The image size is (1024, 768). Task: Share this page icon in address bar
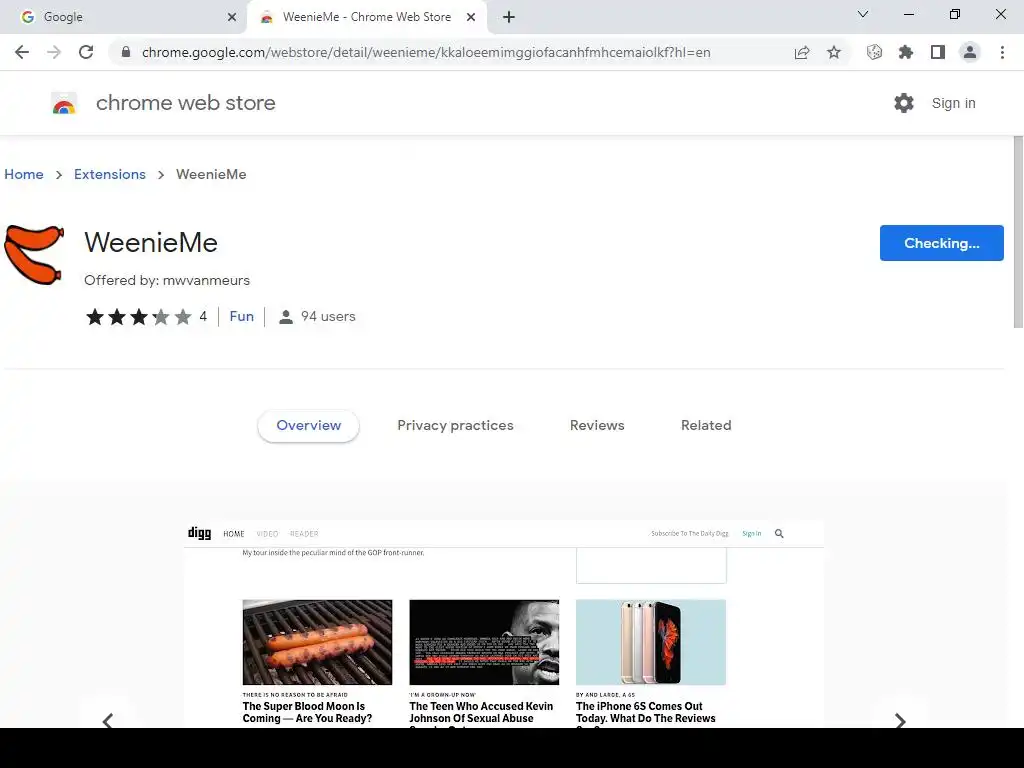pyautogui.click(x=802, y=52)
